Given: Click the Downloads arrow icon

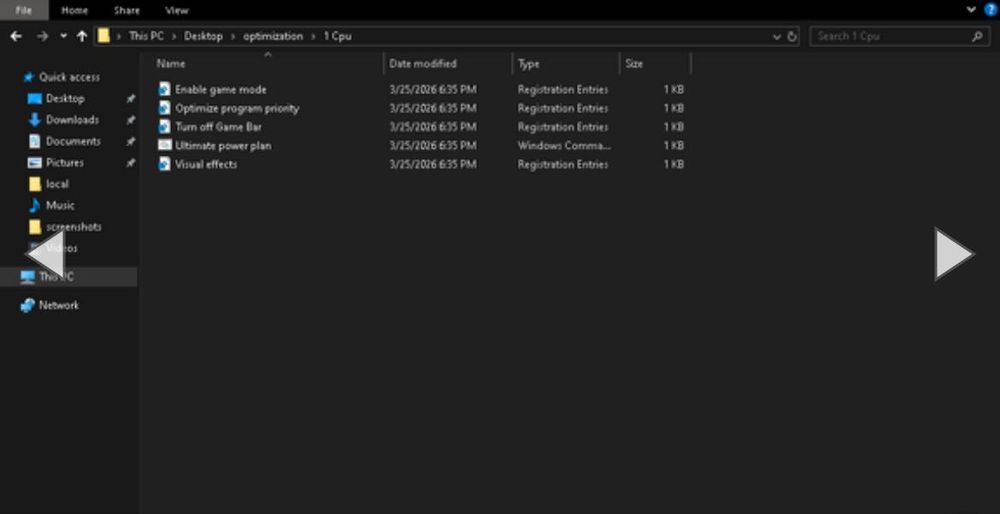Looking at the screenshot, I should click(x=34, y=120).
